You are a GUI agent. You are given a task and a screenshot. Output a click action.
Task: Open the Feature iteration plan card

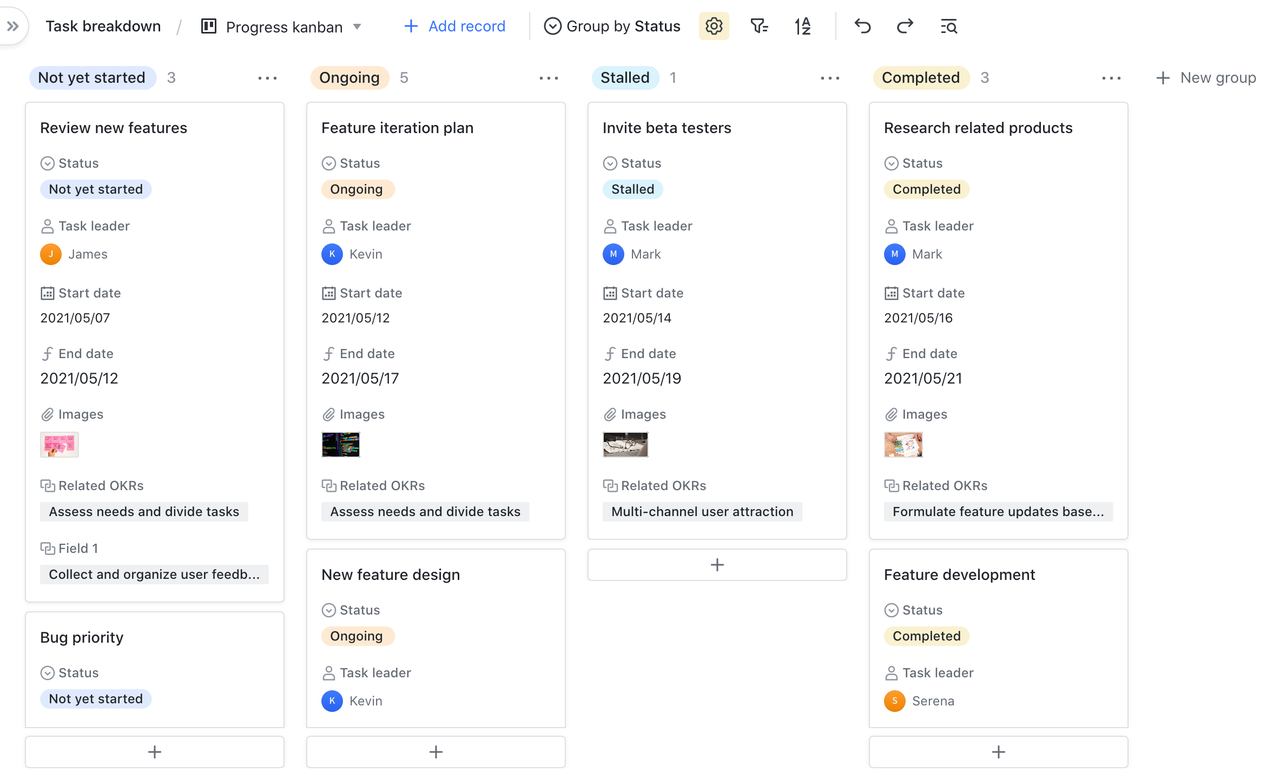397,128
